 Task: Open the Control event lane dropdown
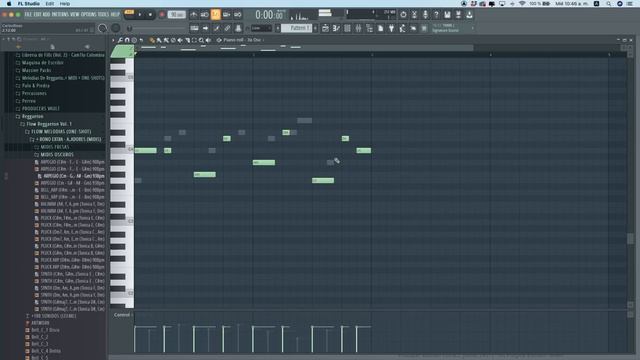click(122, 315)
